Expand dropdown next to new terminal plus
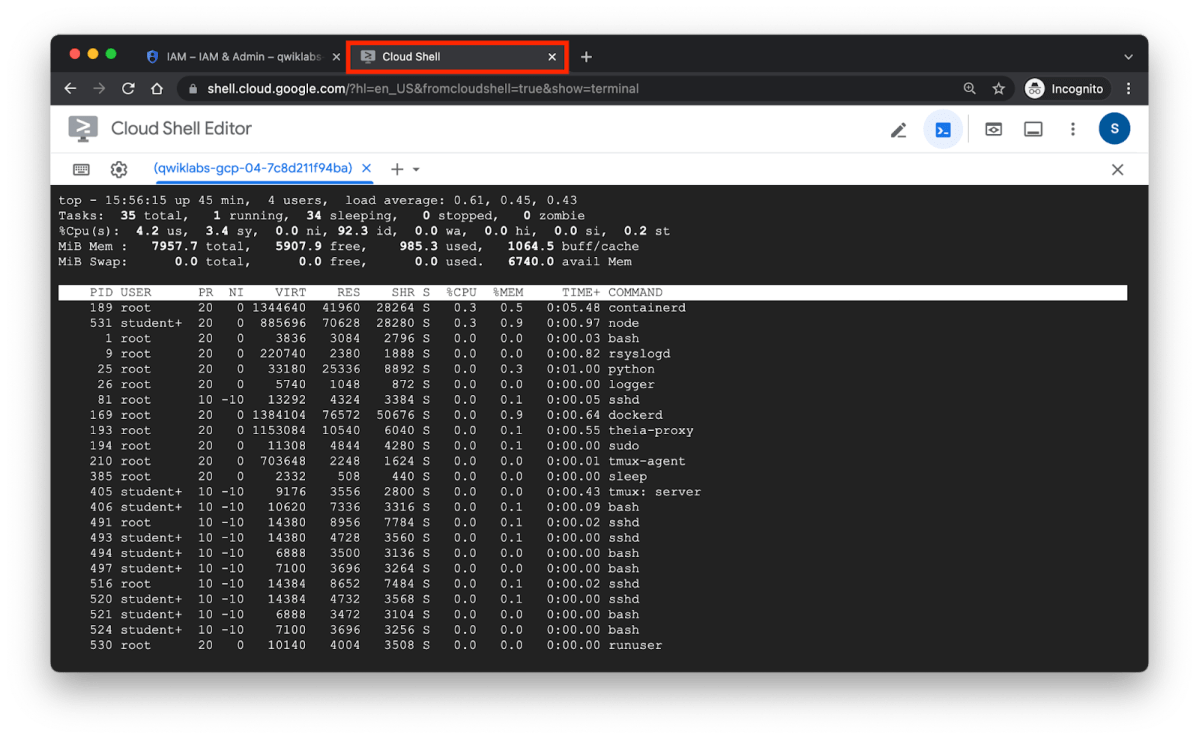Screen dimensions: 1199x739 coord(416,169)
